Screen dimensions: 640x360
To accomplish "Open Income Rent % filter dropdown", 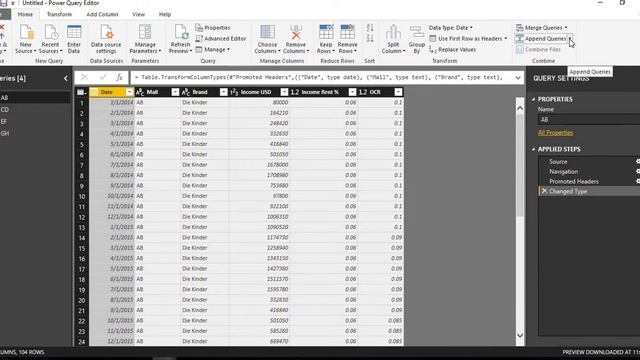I will point(352,92).
